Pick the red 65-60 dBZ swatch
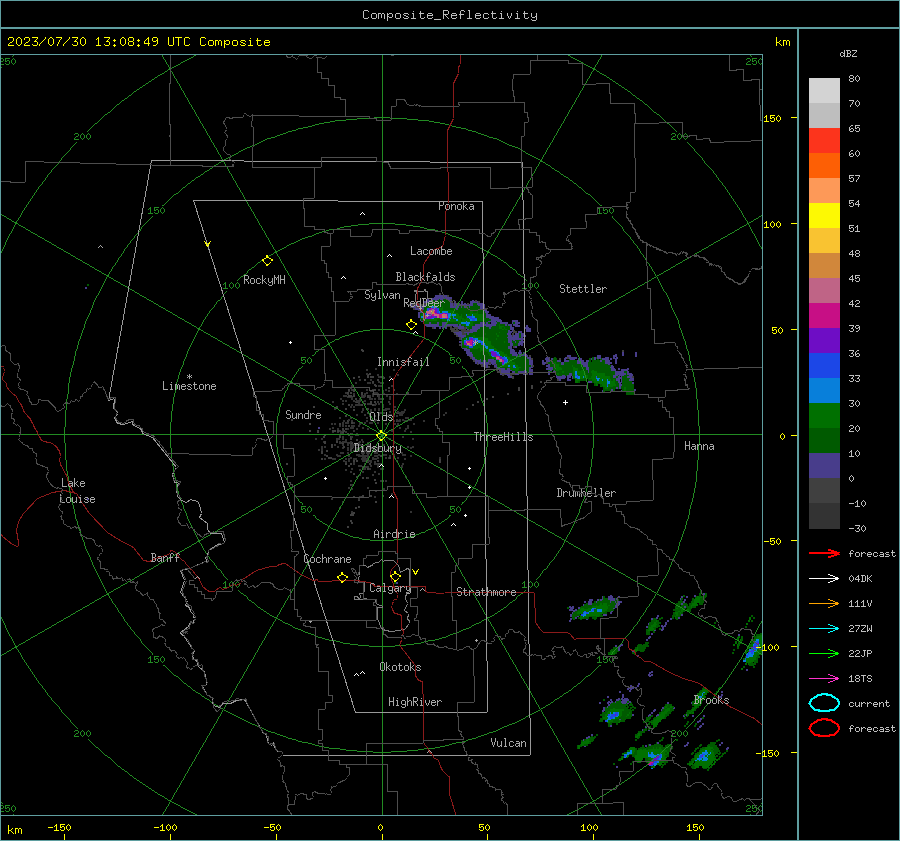 824,140
